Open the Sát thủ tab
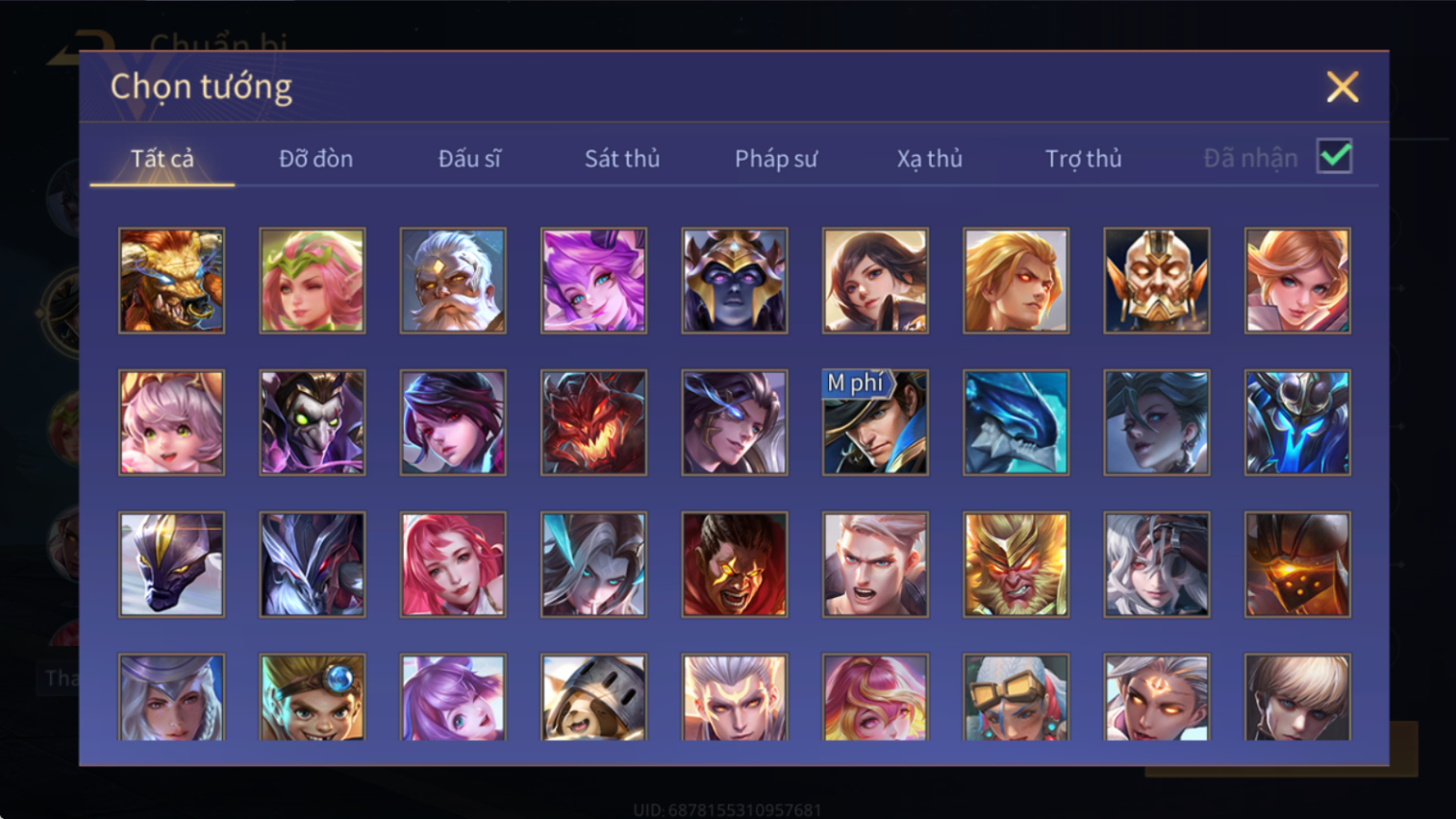 [622, 159]
